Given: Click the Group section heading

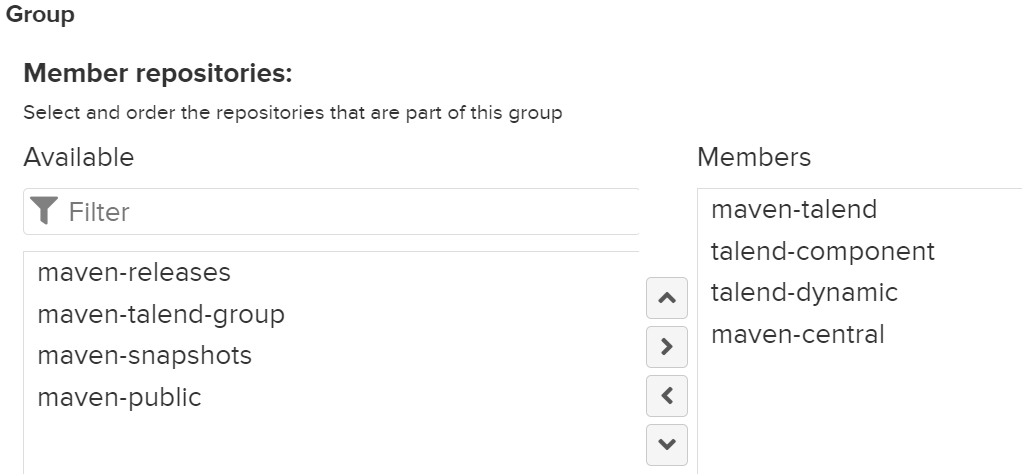Looking at the screenshot, I should (40, 14).
